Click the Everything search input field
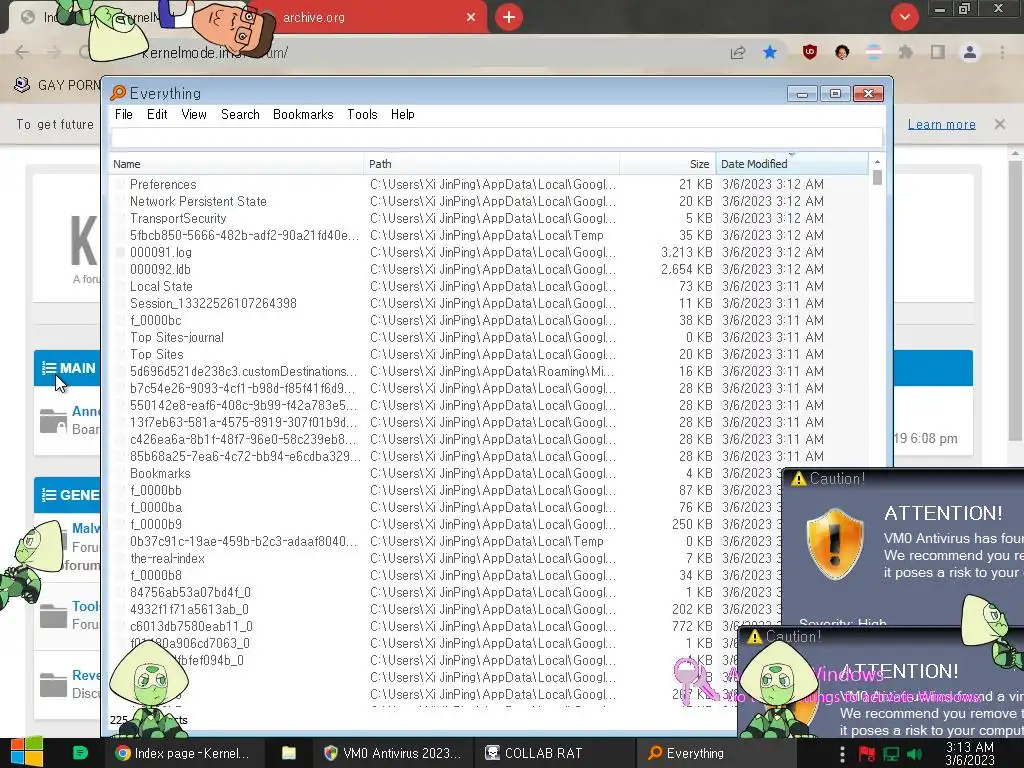This screenshot has width=1024, height=768. point(496,138)
